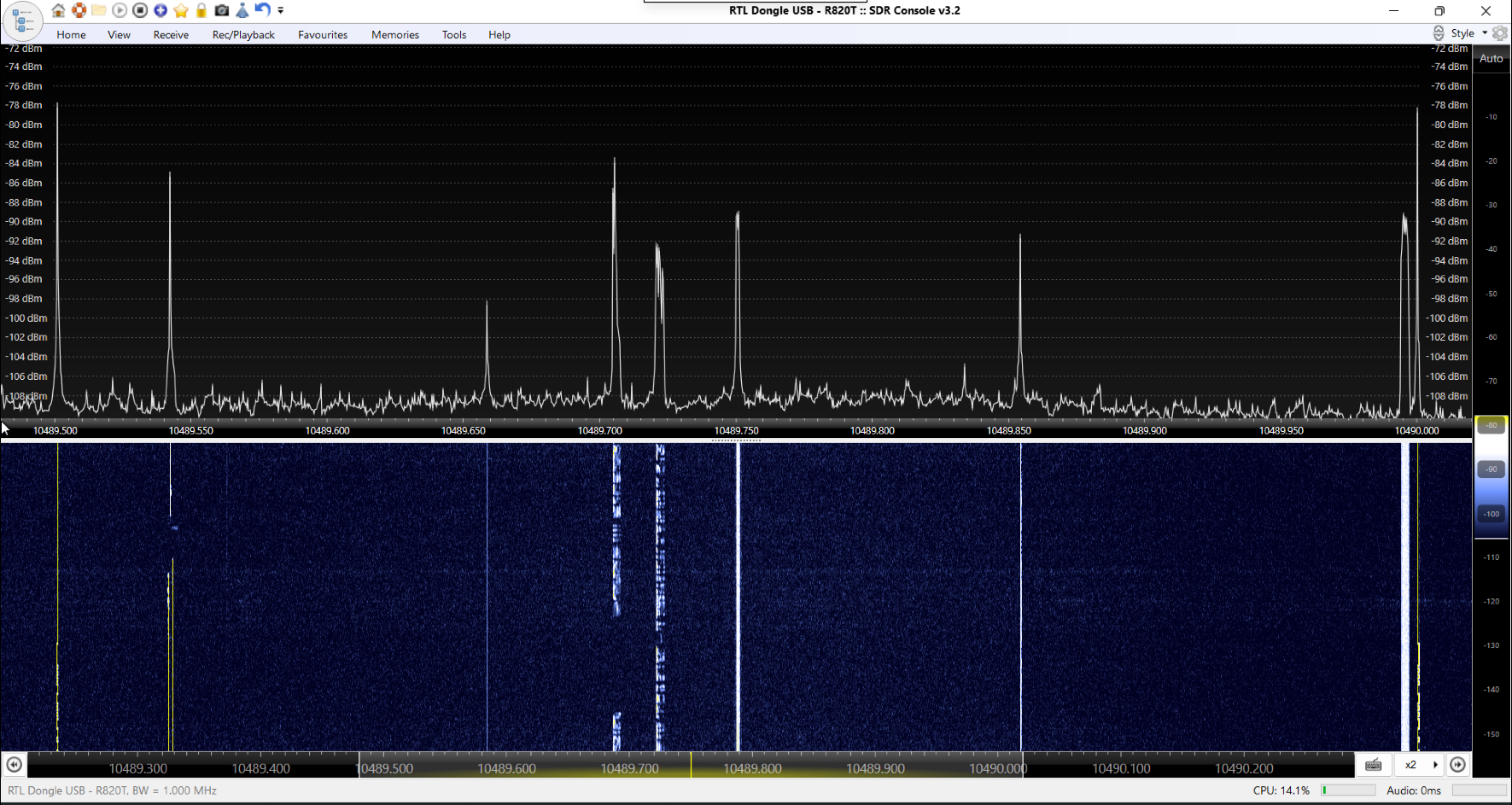Click the padlock lock icon
Screen dimensions: 1512x805
[201, 10]
